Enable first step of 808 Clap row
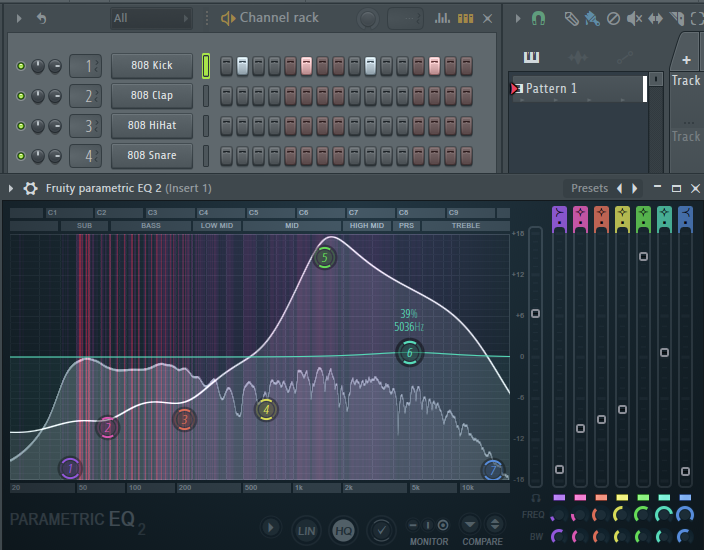Screen dimensions: 704x550 (226, 96)
